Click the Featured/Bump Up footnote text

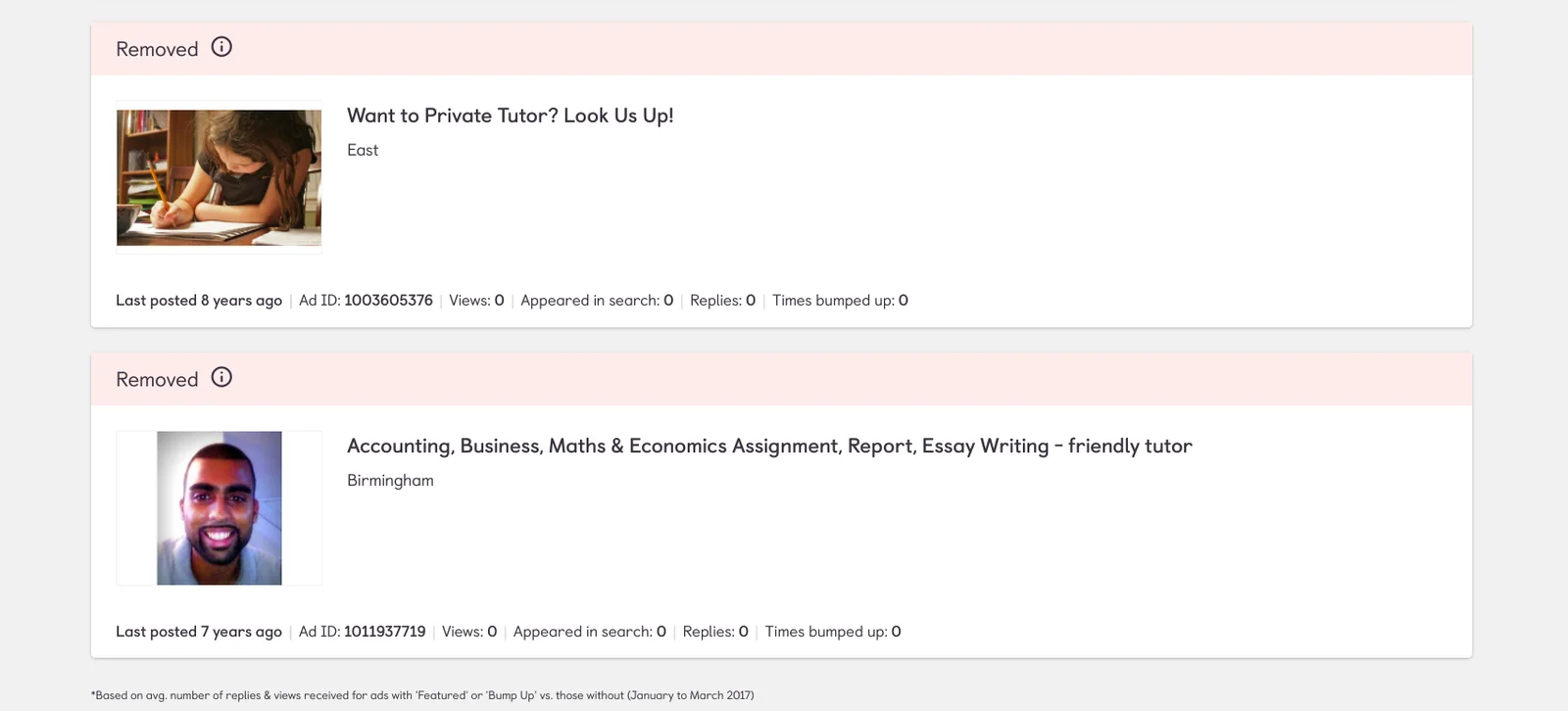pos(422,695)
